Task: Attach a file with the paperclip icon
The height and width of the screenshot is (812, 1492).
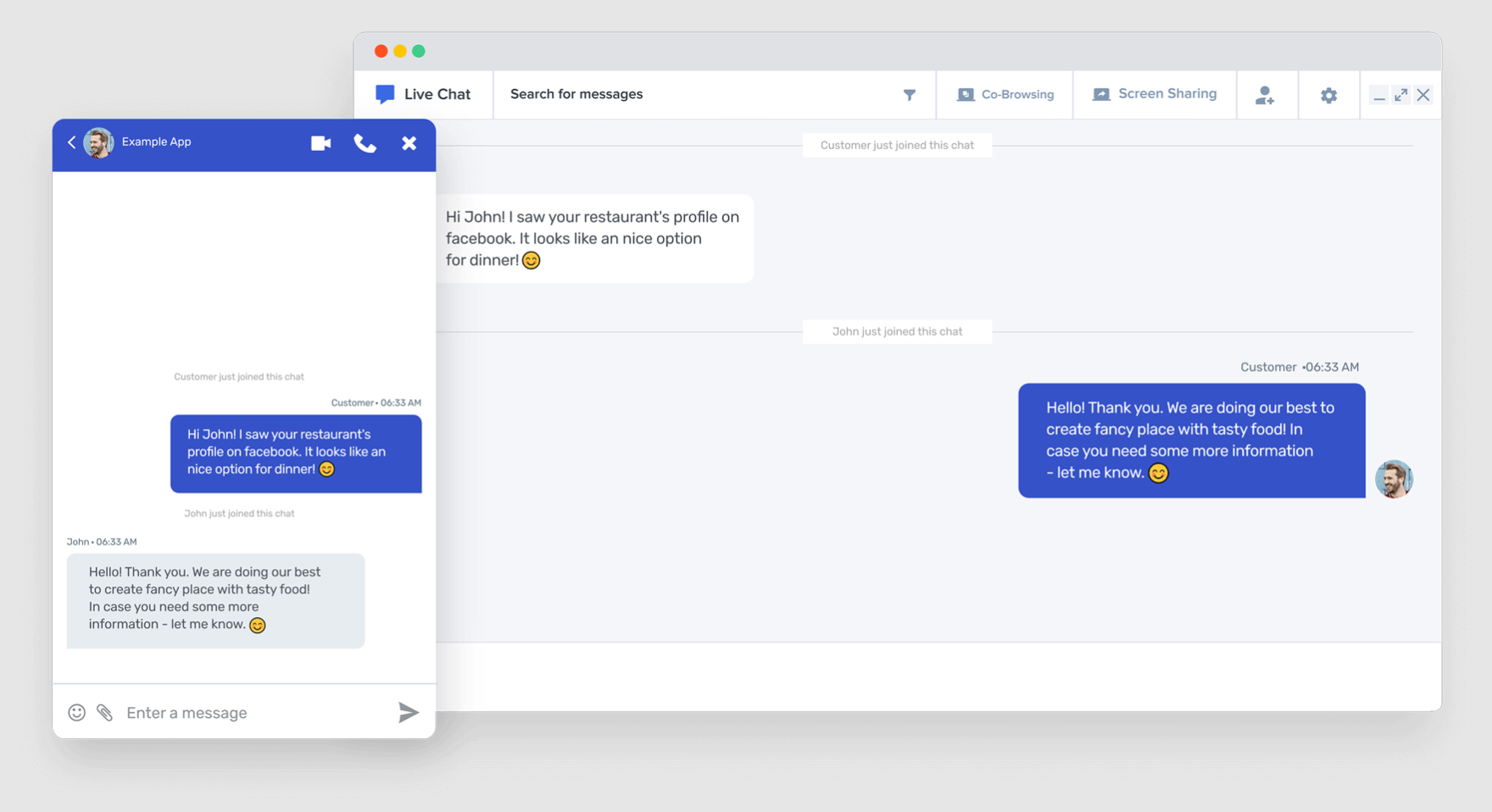Action: (x=105, y=713)
